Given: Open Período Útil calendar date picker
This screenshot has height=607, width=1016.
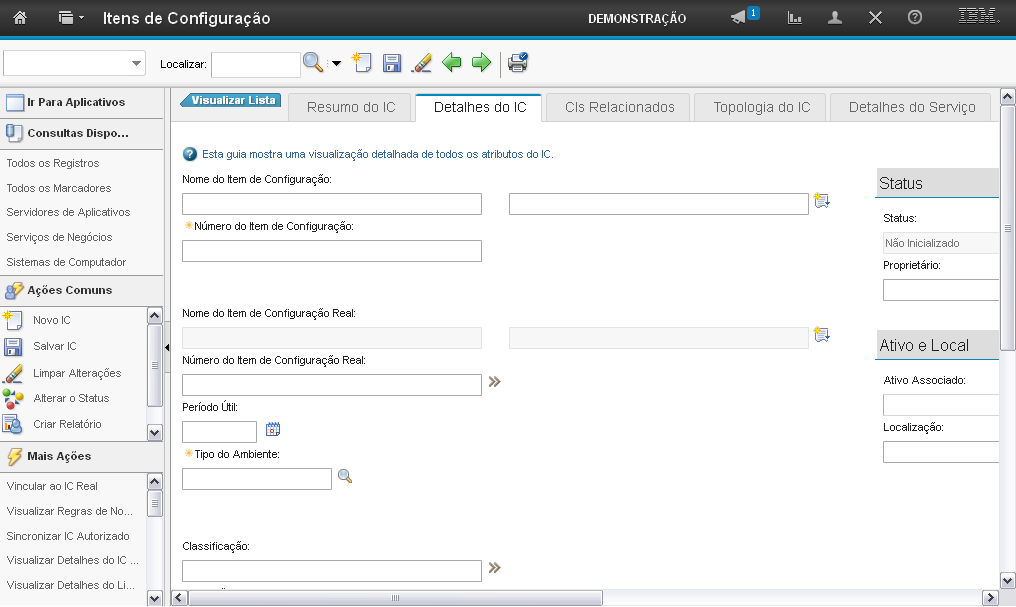Looking at the screenshot, I should coord(273,430).
